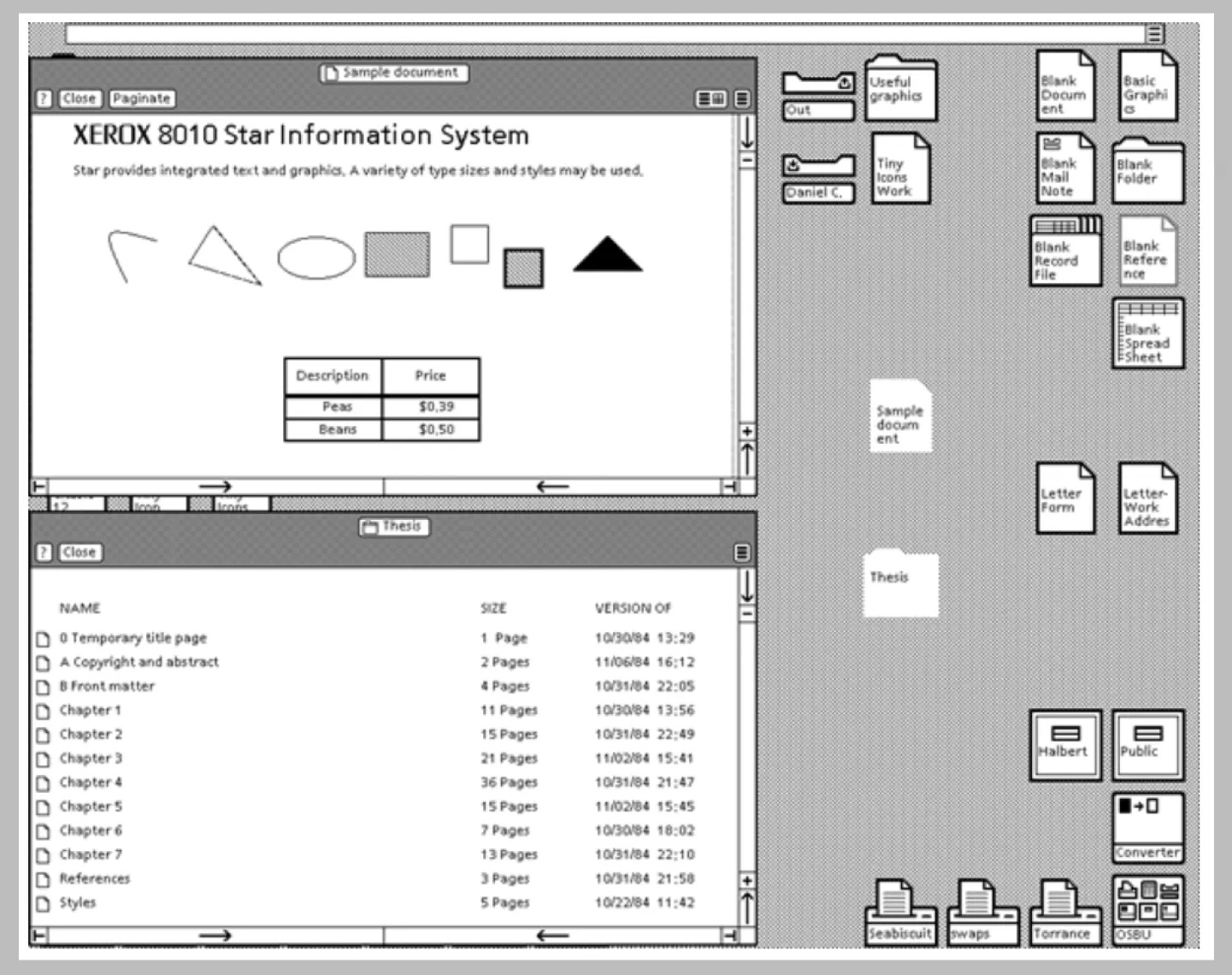This screenshot has width=1232, height=975.
Task: Click the document icon beside Chapter 1
Action: [x=43, y=711]
